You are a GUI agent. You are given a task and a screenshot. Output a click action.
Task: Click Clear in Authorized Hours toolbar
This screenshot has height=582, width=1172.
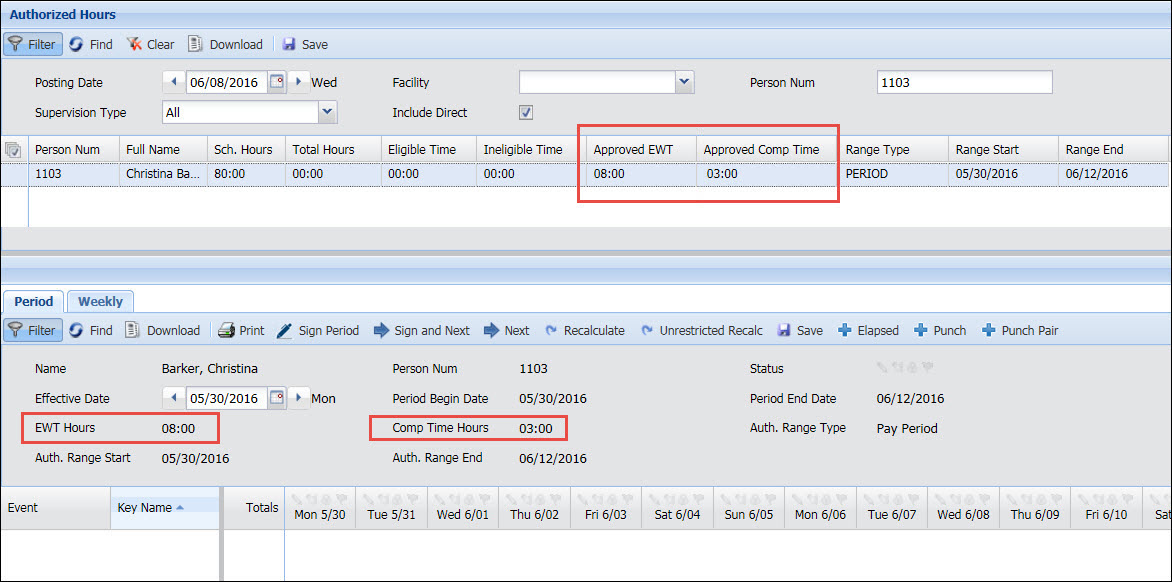point(150,44)
